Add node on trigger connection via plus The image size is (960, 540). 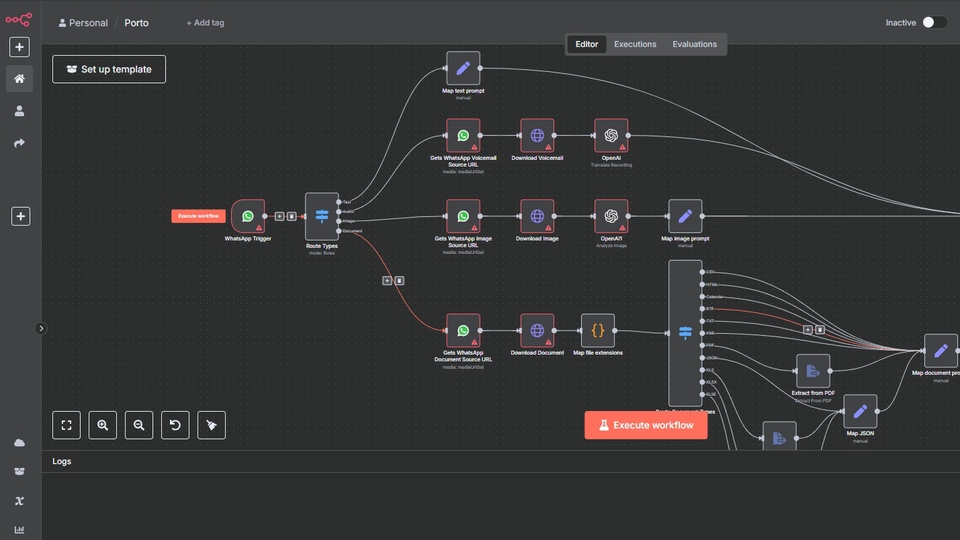point(279,216)
